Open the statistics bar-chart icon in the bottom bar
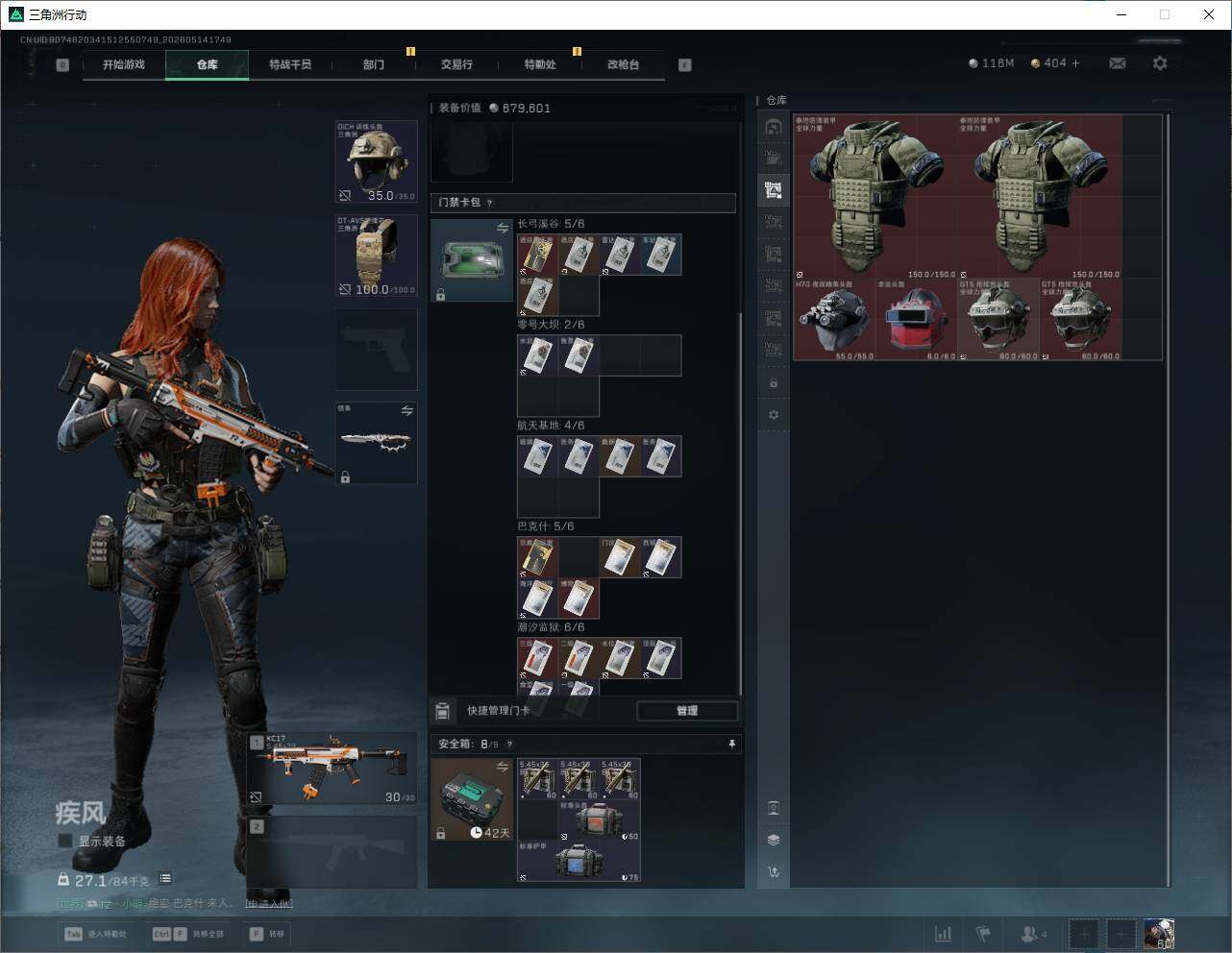Viewport: 1232px width, 953px height. [x=944, y=934]
